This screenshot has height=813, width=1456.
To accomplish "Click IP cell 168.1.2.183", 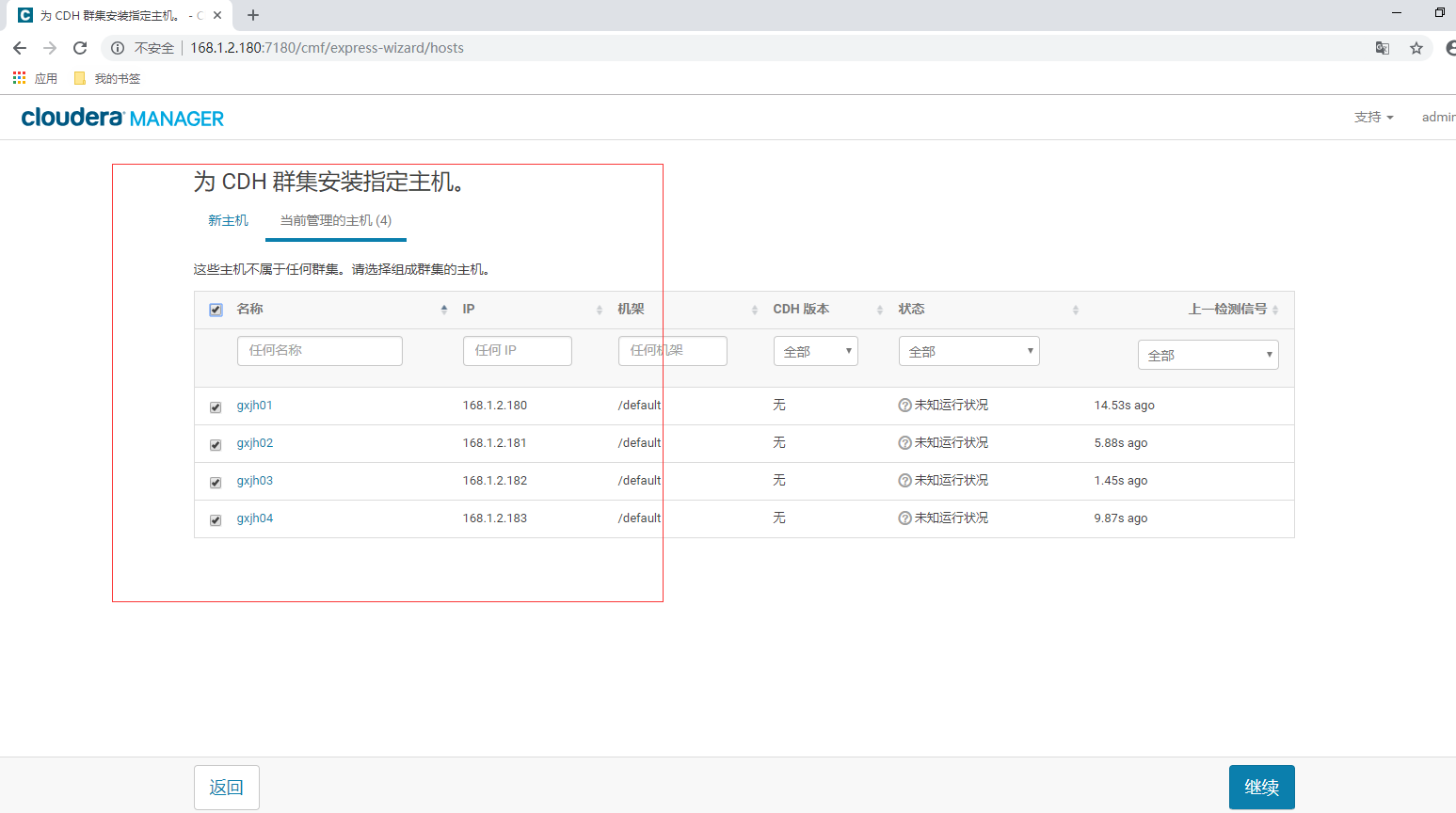I will pos(495,518).
